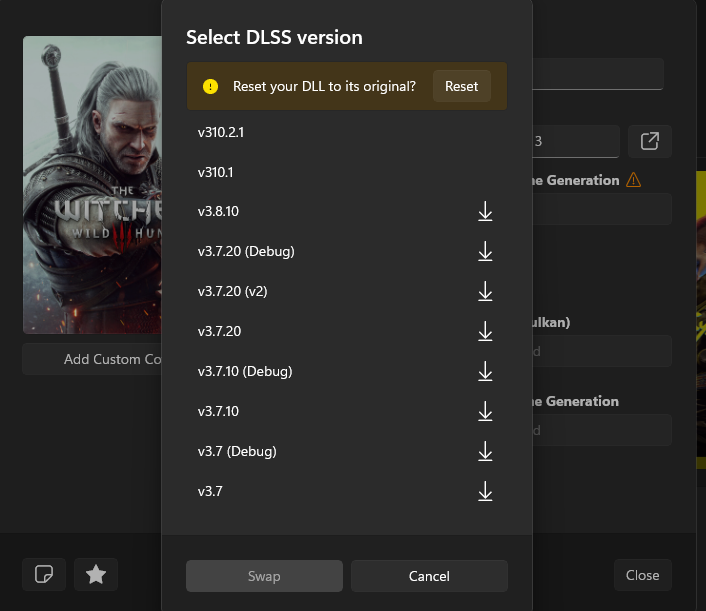
Task: Click download icon for v3.7.20 (v2)
Action: coord(485,292)
